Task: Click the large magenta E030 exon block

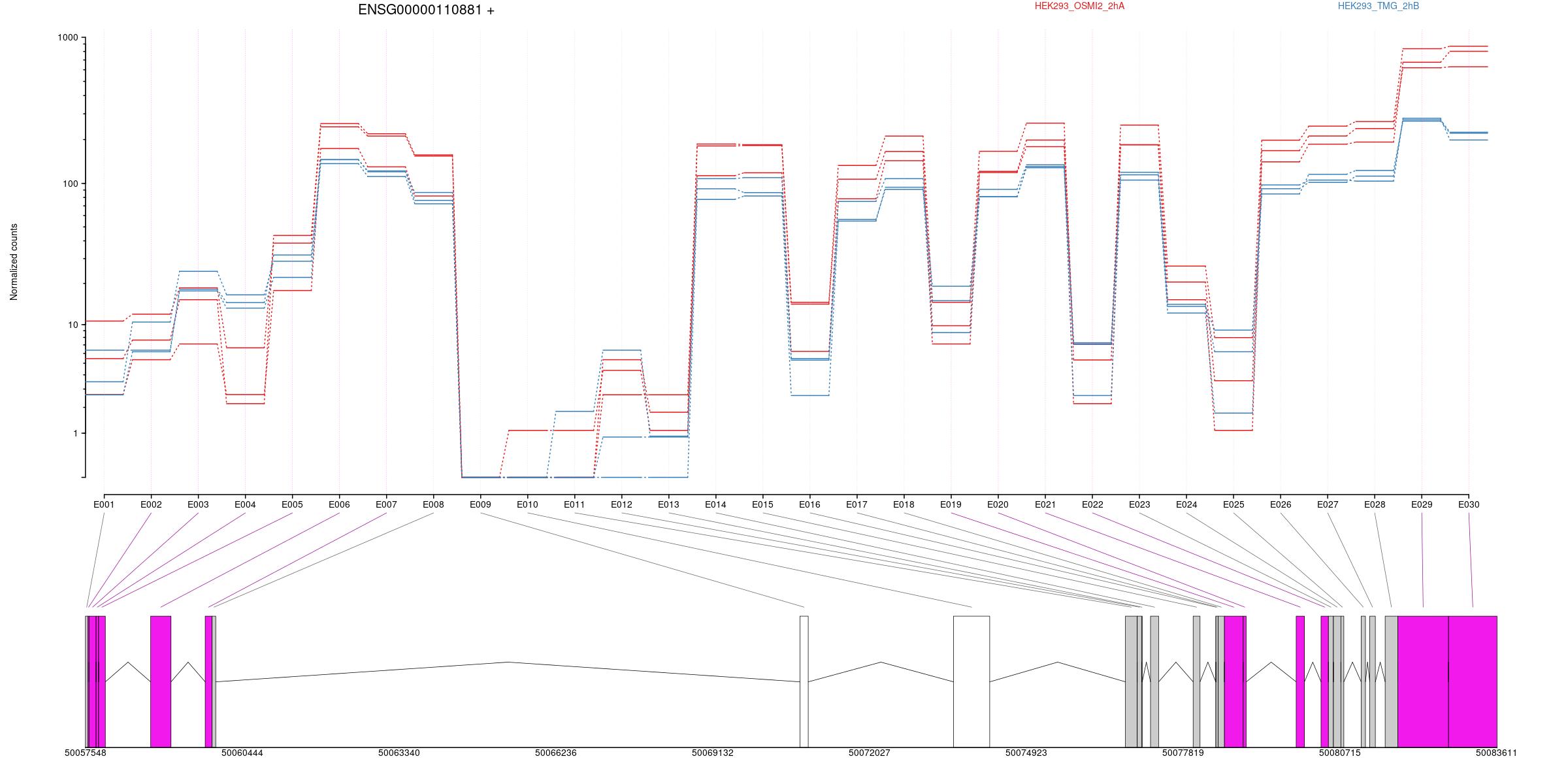Action: 1473,681
